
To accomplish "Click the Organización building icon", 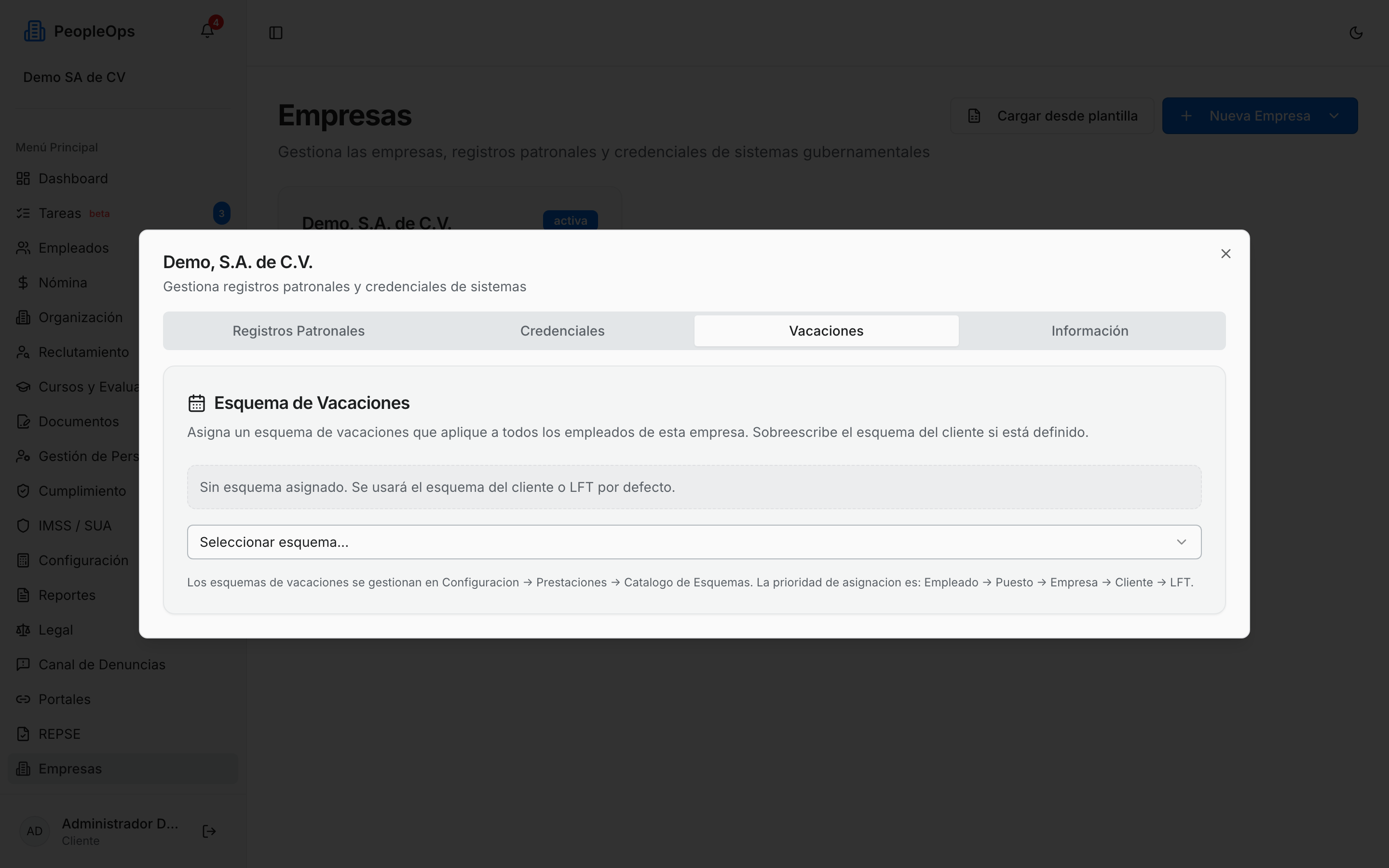I will coord(23,317).
